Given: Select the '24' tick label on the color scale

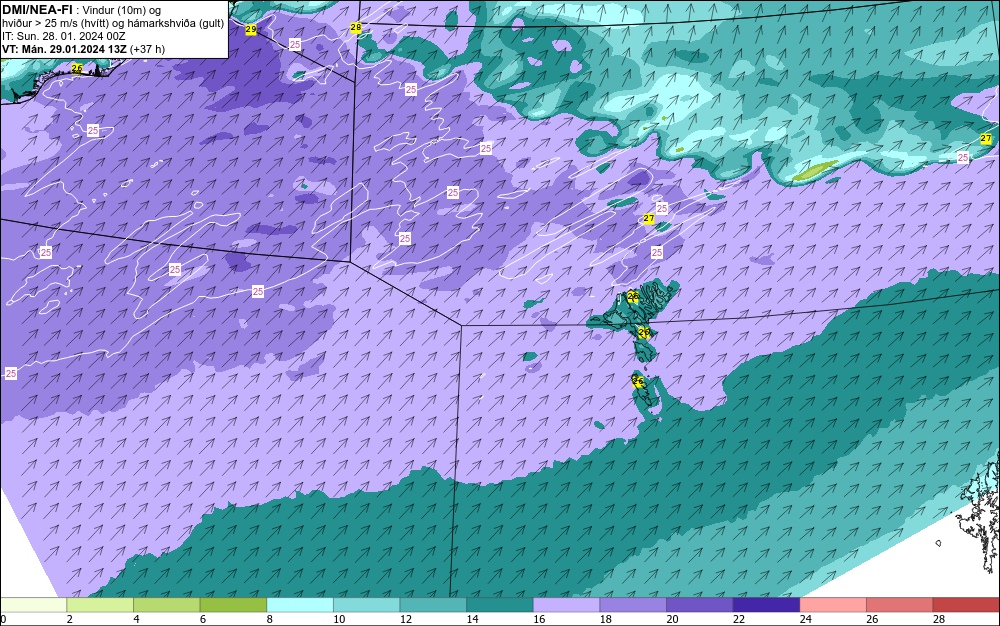Looking at the screenshot, I should pos(805,619).
